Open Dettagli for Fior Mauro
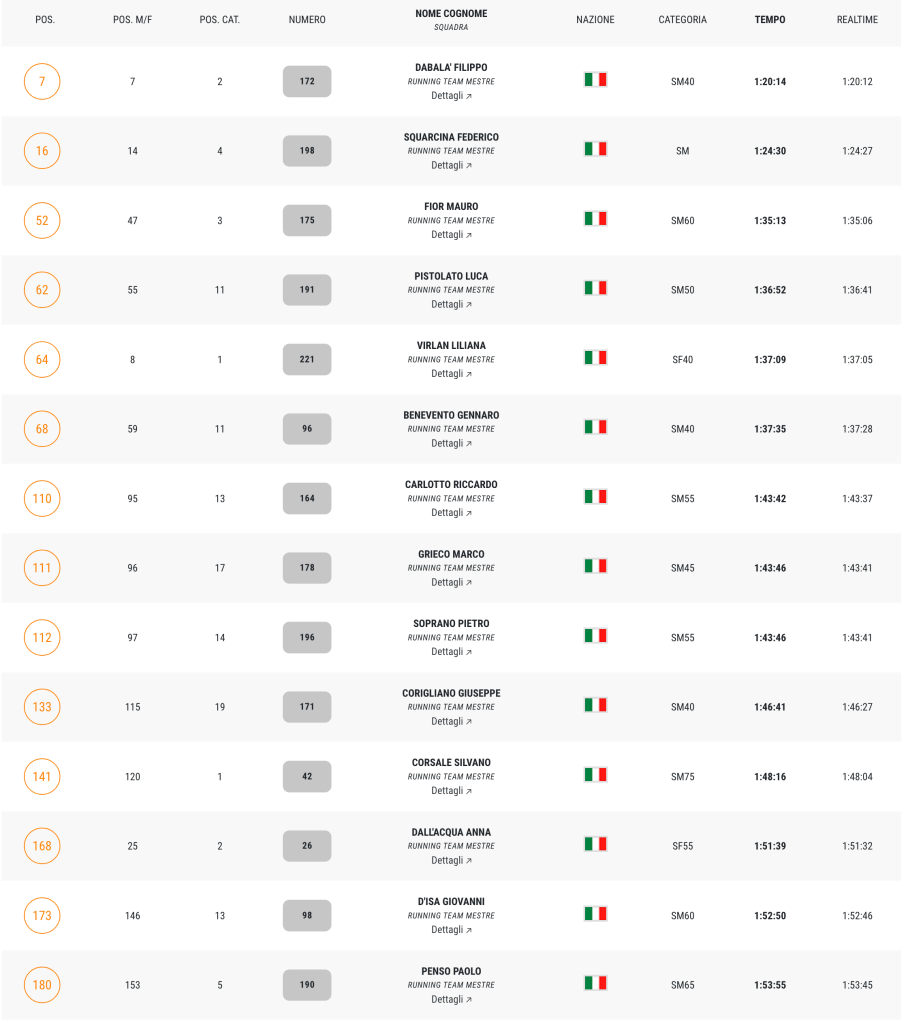The width and height of the screenshot is (906, 1023). click(451, 235)
